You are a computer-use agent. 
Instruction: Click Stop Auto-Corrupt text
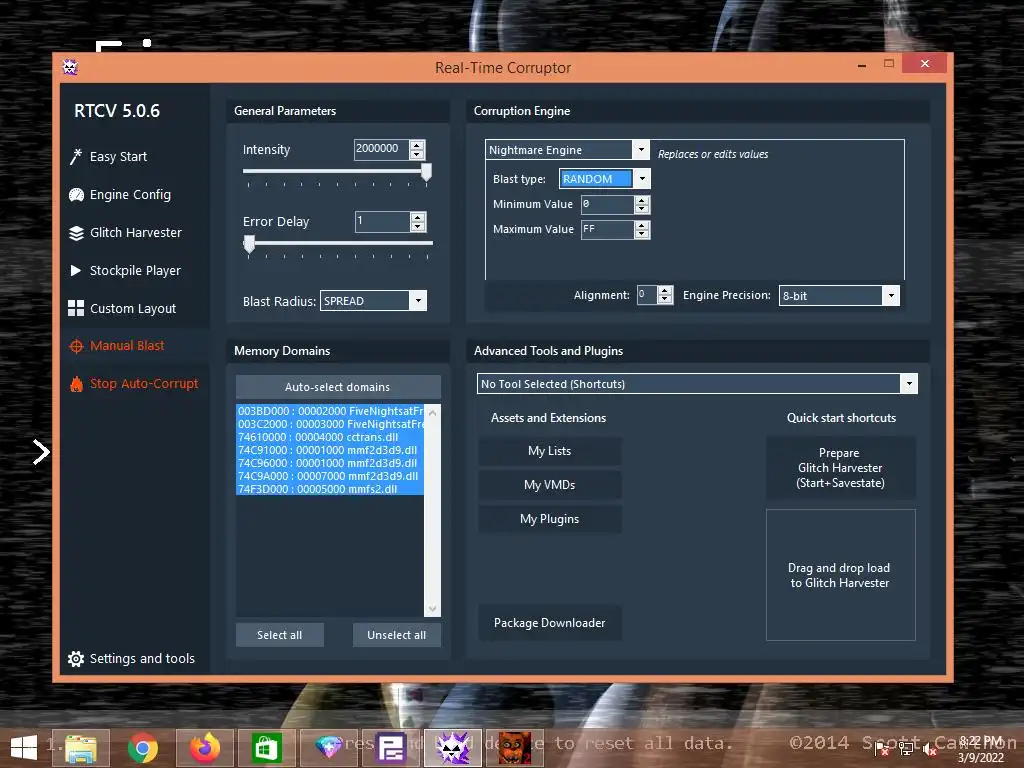[x=144, y=383]
